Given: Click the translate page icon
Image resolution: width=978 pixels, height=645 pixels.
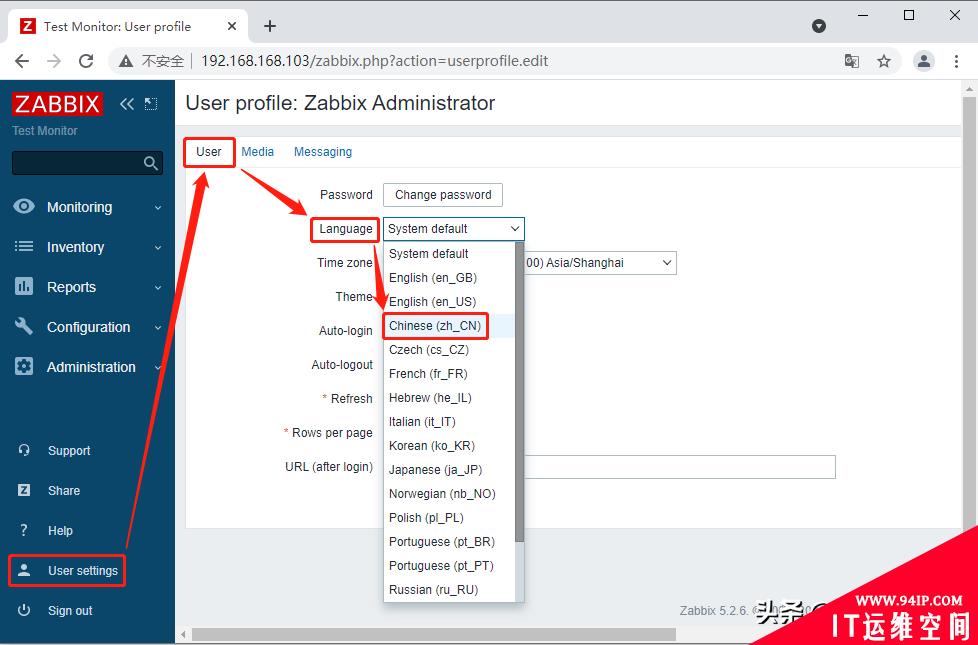Looking at the screenshot, I should [x=851, y=61].
